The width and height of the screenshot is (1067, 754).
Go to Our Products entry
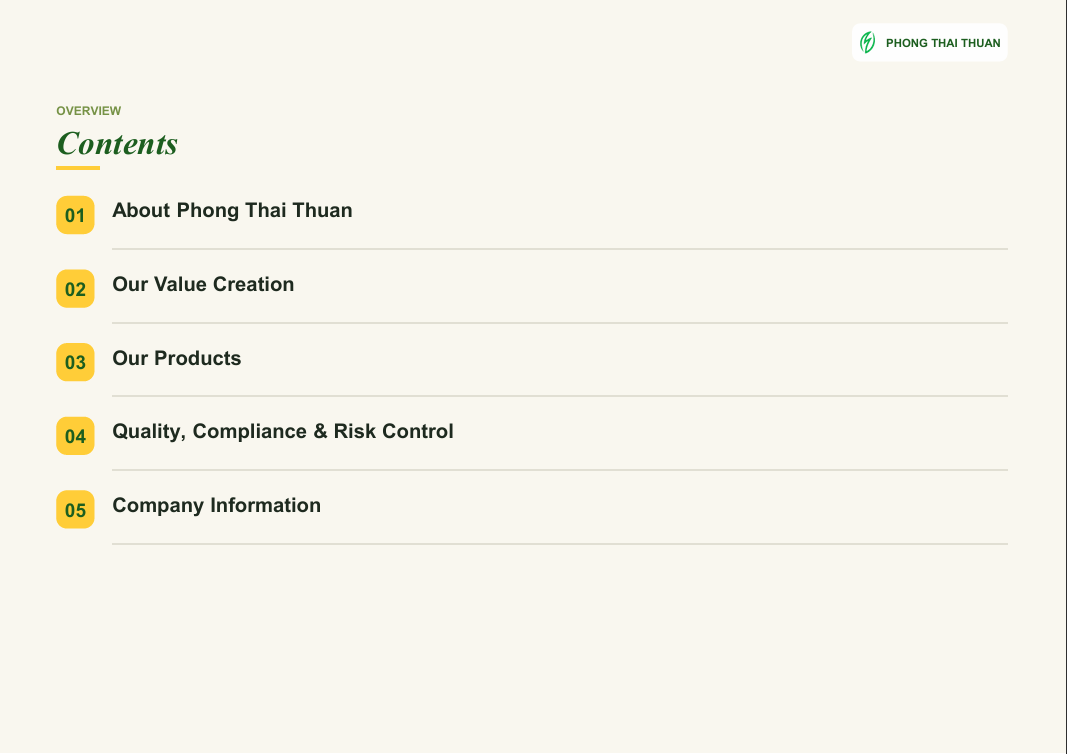[x=176, y=358]
